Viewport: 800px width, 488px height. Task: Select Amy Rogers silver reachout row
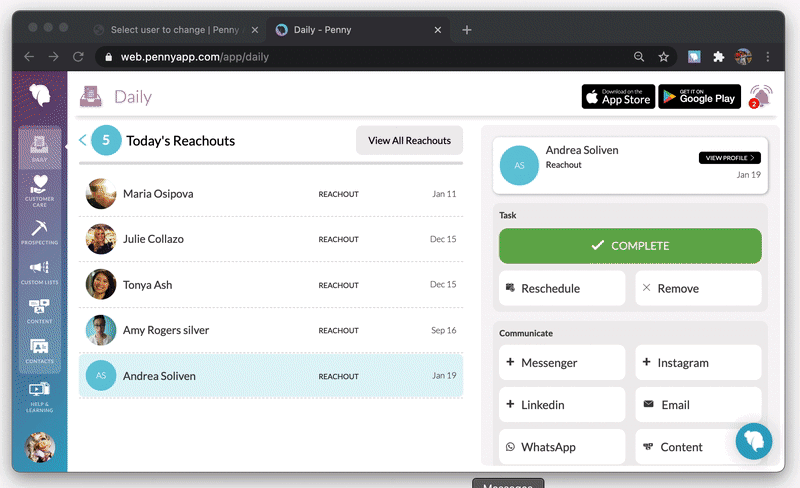point(271,330)
